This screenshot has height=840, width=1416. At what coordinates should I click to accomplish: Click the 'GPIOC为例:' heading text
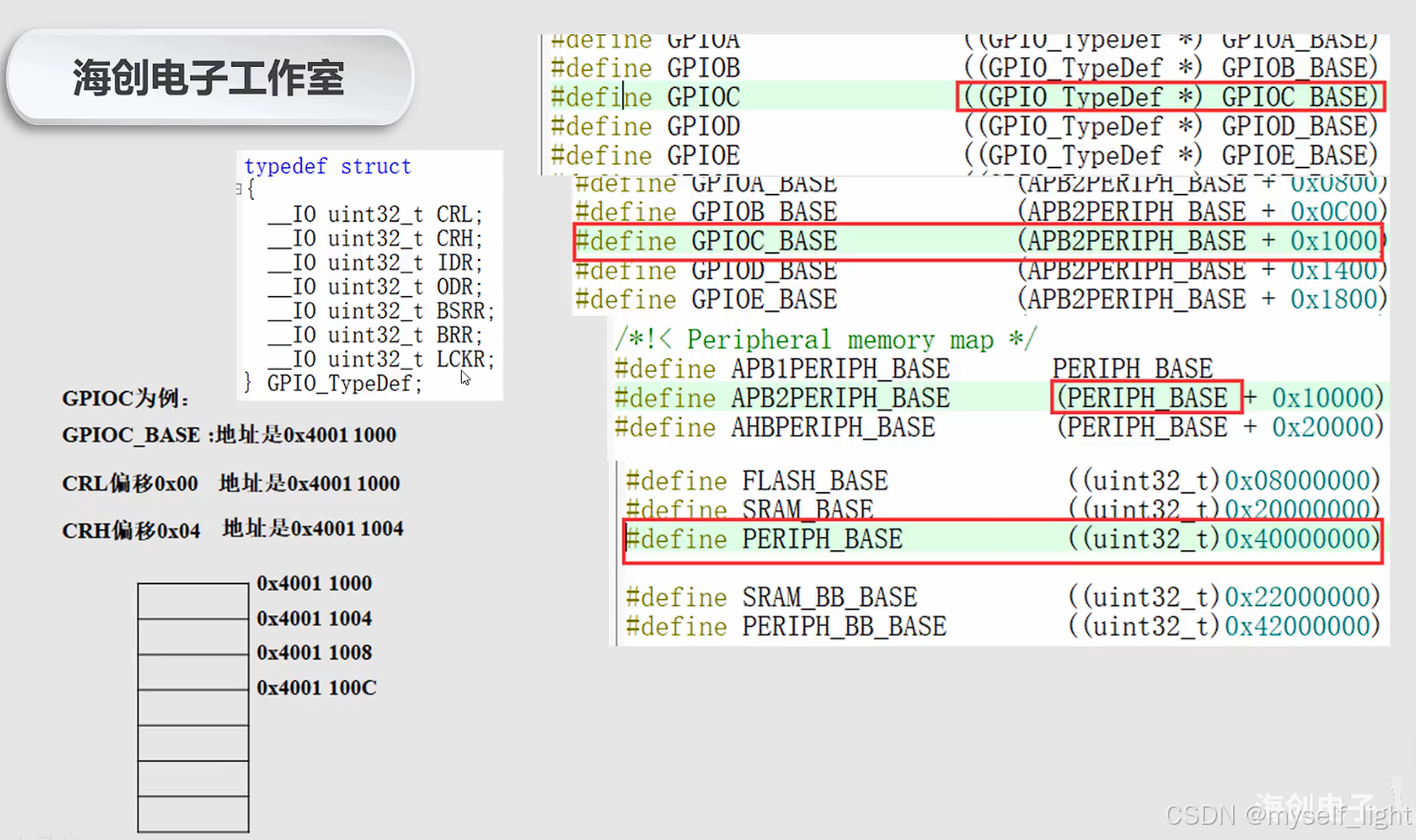point(126,398)
